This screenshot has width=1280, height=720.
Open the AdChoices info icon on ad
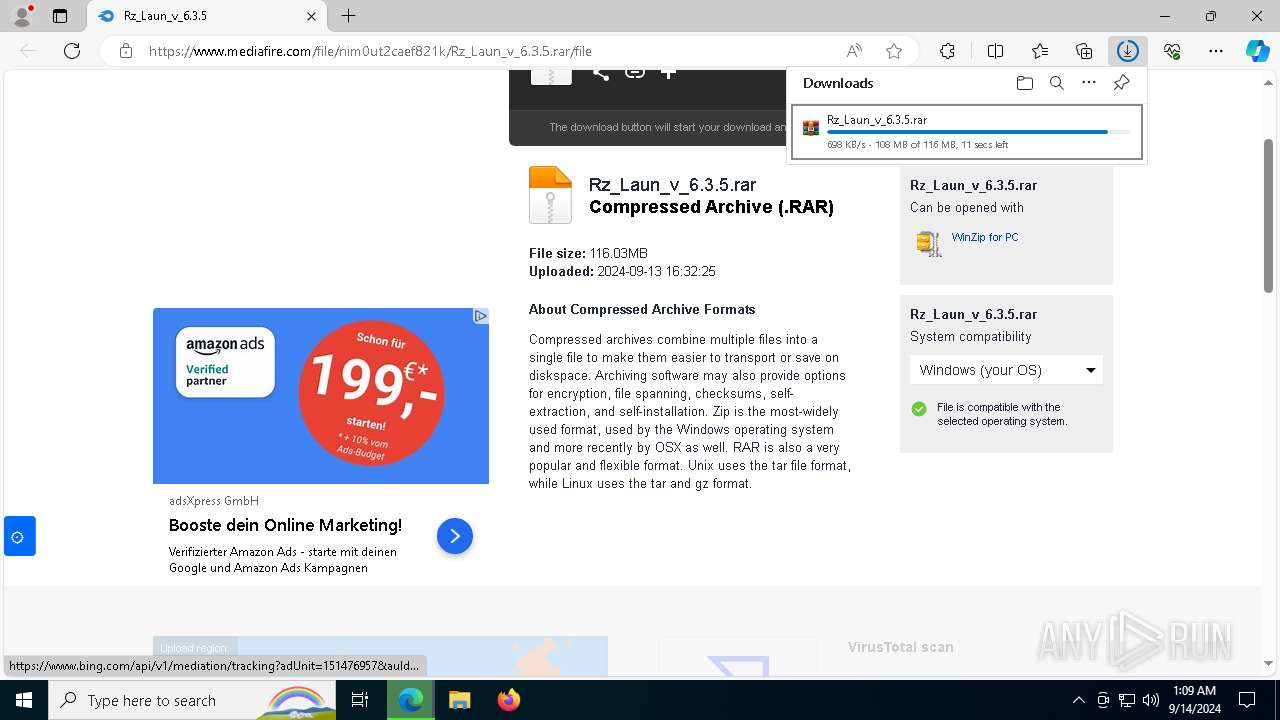pos(480,316)
